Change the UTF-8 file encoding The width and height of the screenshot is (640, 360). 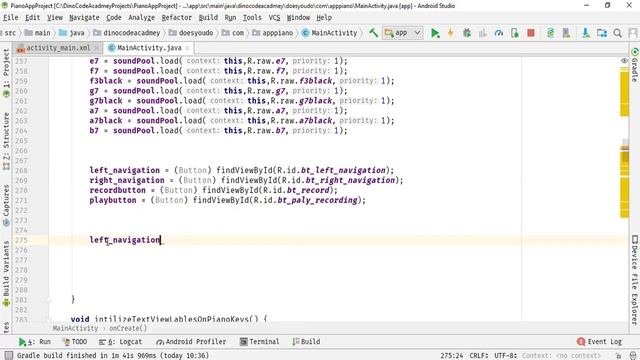point(505,356)
